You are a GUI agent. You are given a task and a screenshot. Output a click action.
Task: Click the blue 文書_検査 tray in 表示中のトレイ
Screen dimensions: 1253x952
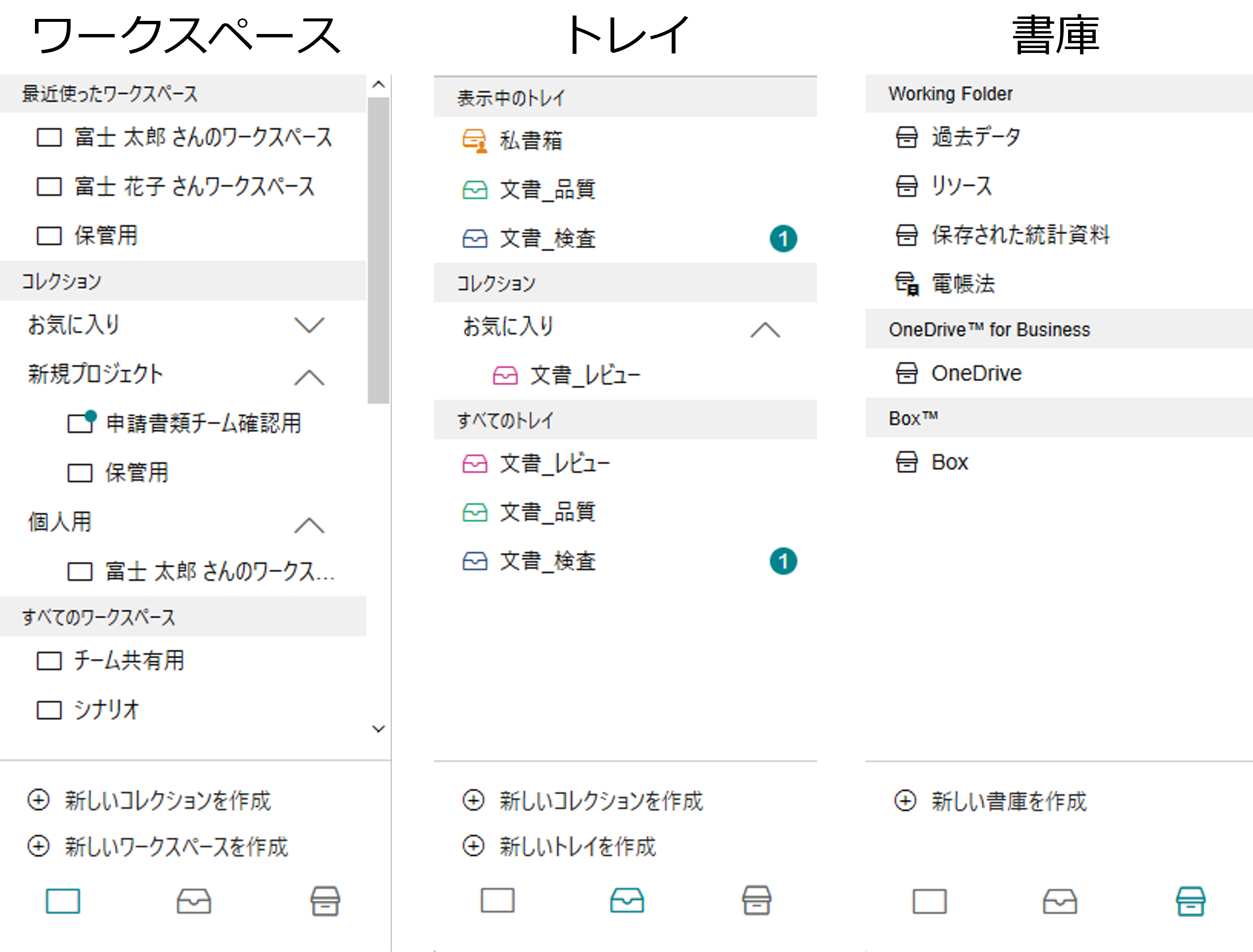coord(625,238)
